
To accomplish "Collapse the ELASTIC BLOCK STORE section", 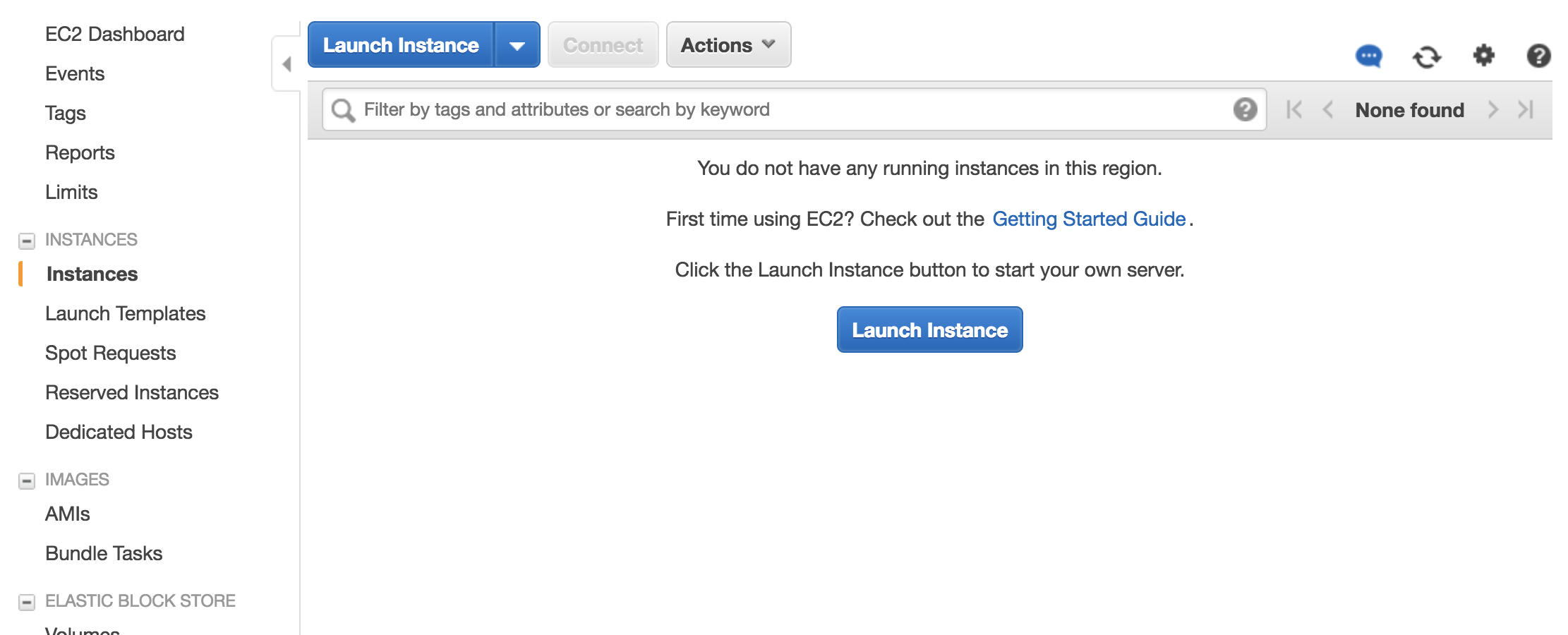I will pyautogui.click(x=27, y=602).
